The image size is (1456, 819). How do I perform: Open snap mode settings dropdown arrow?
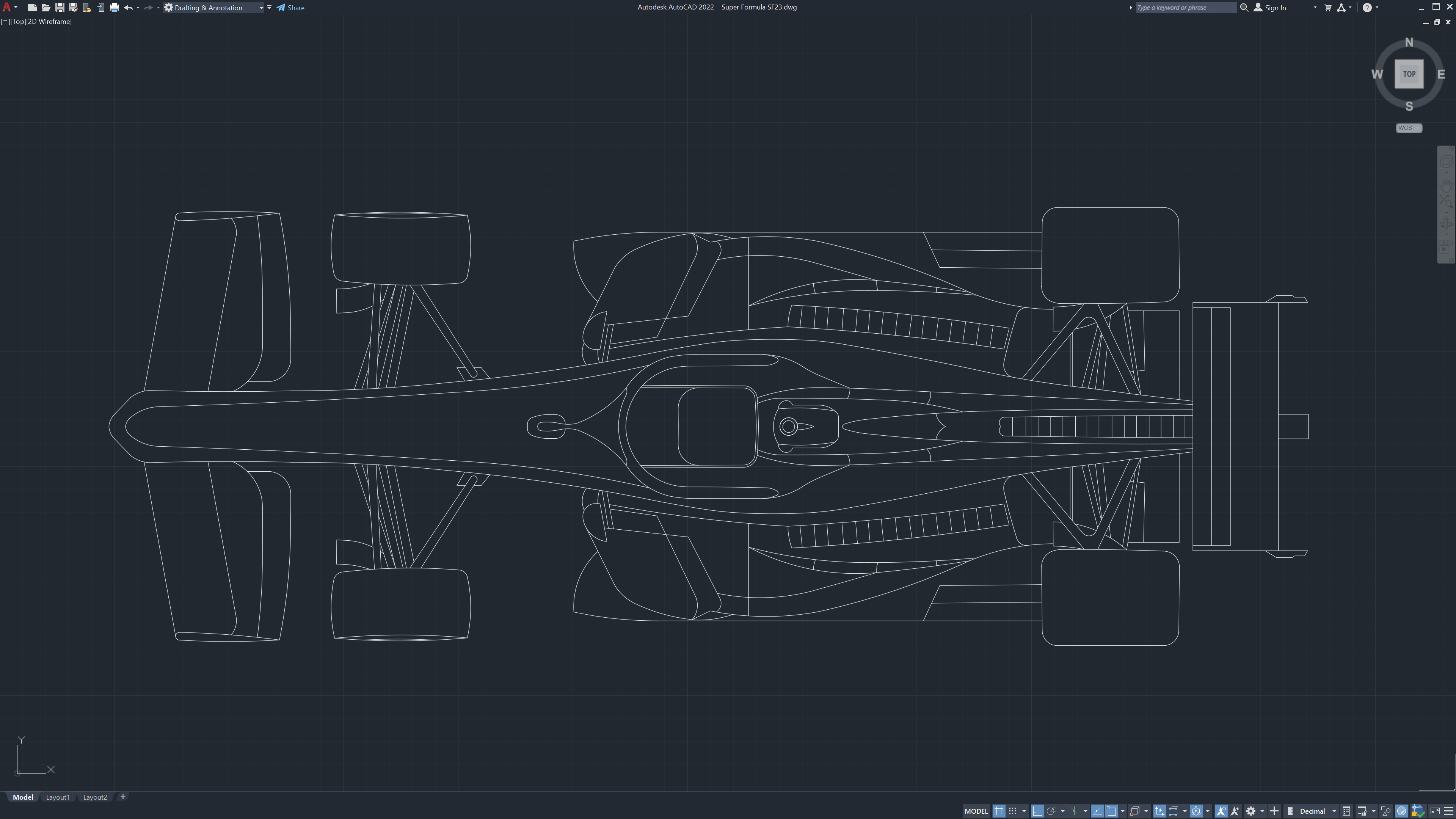[x=1024, y=811]
